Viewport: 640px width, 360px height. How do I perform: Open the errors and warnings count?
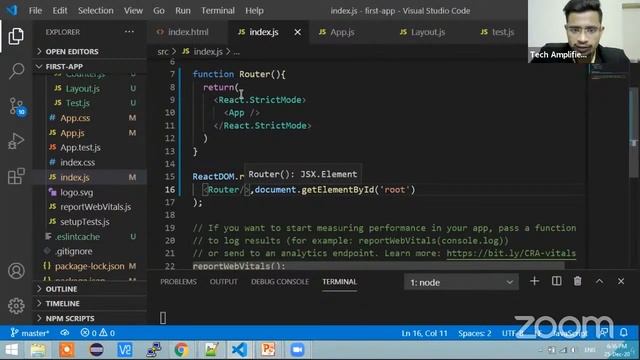(x=98, y=333)
